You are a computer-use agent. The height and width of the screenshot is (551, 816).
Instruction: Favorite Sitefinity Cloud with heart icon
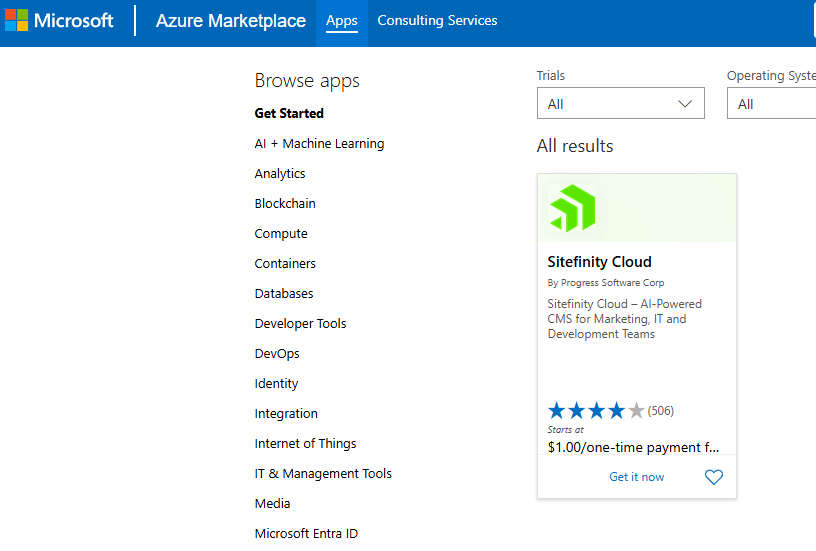pos(713,477)
